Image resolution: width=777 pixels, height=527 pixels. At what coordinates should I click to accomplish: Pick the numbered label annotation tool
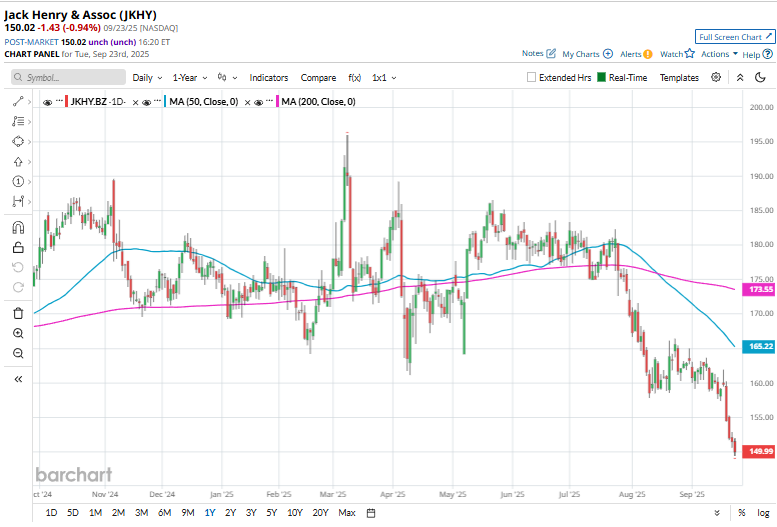point(18,181)
